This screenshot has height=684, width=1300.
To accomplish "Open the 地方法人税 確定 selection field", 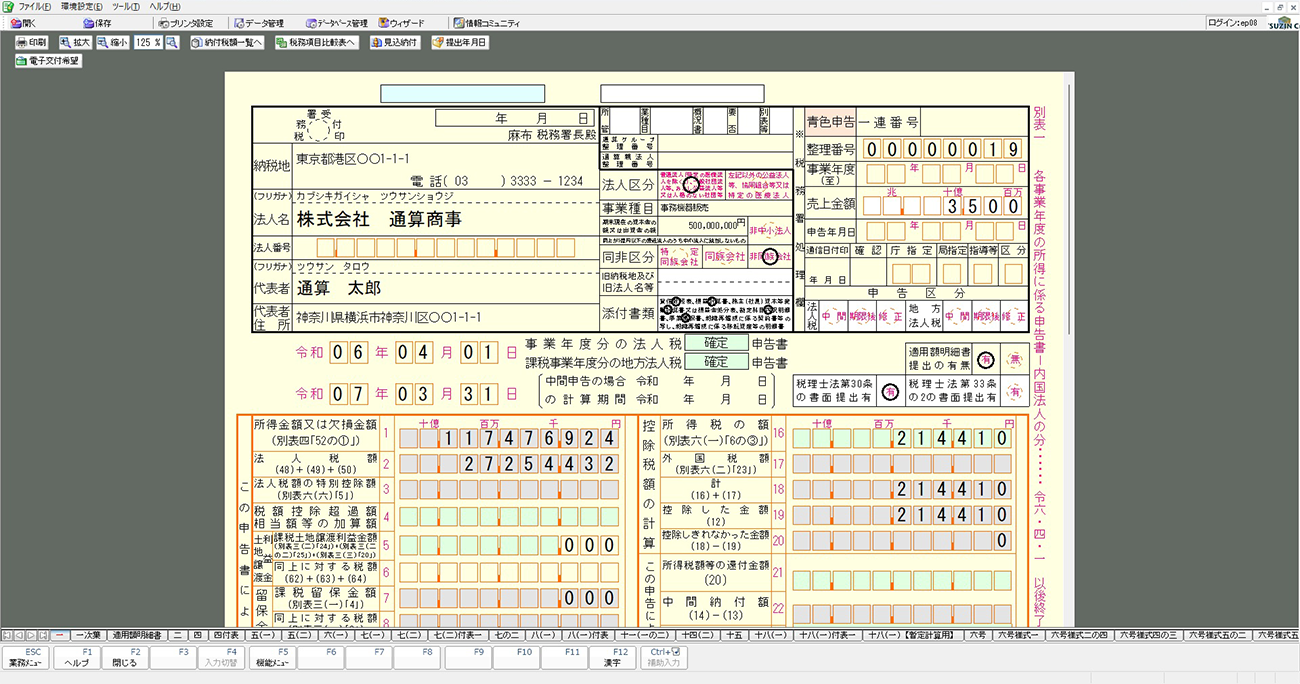I will click(715, 362).
